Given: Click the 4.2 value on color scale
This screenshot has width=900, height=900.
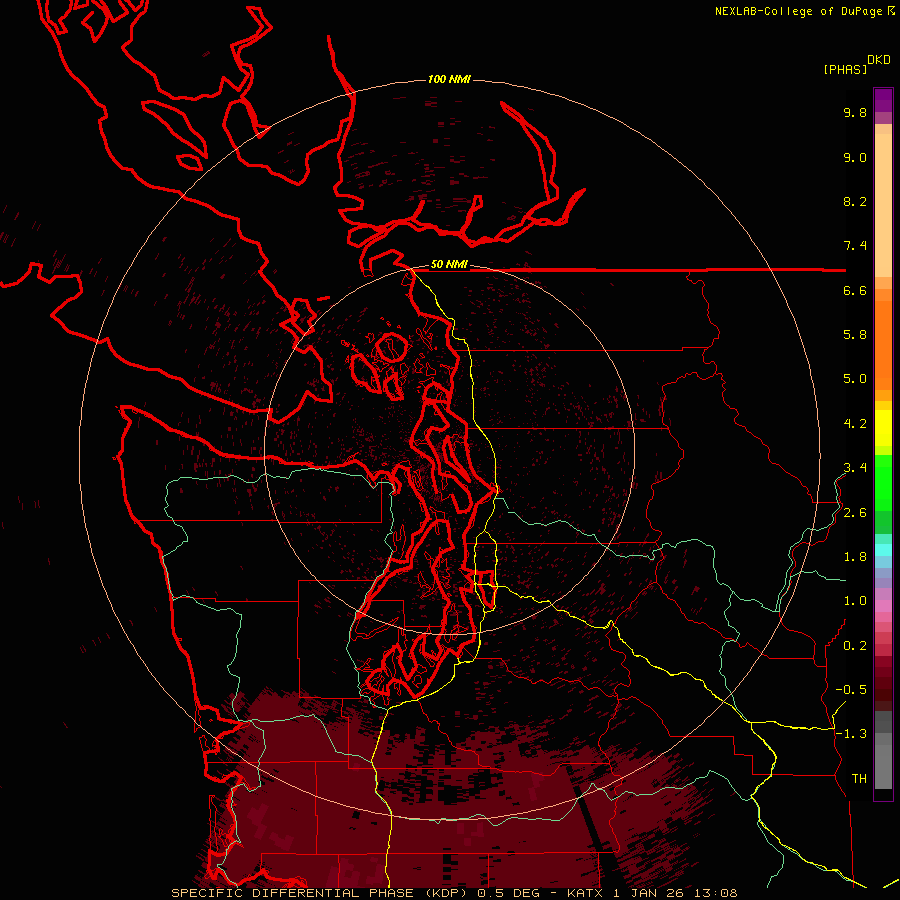Looking at the screenshot, I should tap(855, 424).
